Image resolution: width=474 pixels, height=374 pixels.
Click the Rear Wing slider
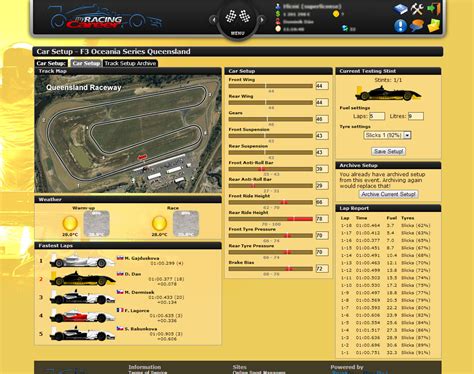click(x=271, y=103)
